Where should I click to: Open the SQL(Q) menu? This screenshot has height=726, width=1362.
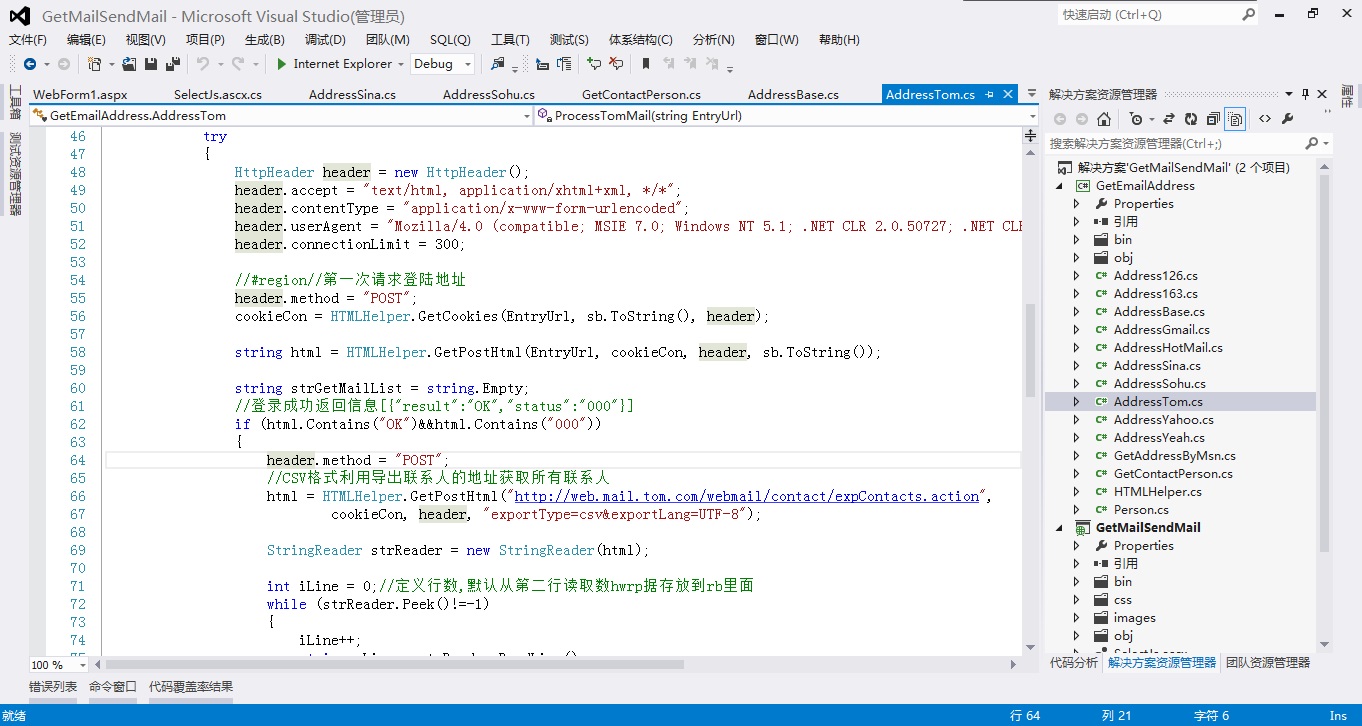[x=450, y=40]
